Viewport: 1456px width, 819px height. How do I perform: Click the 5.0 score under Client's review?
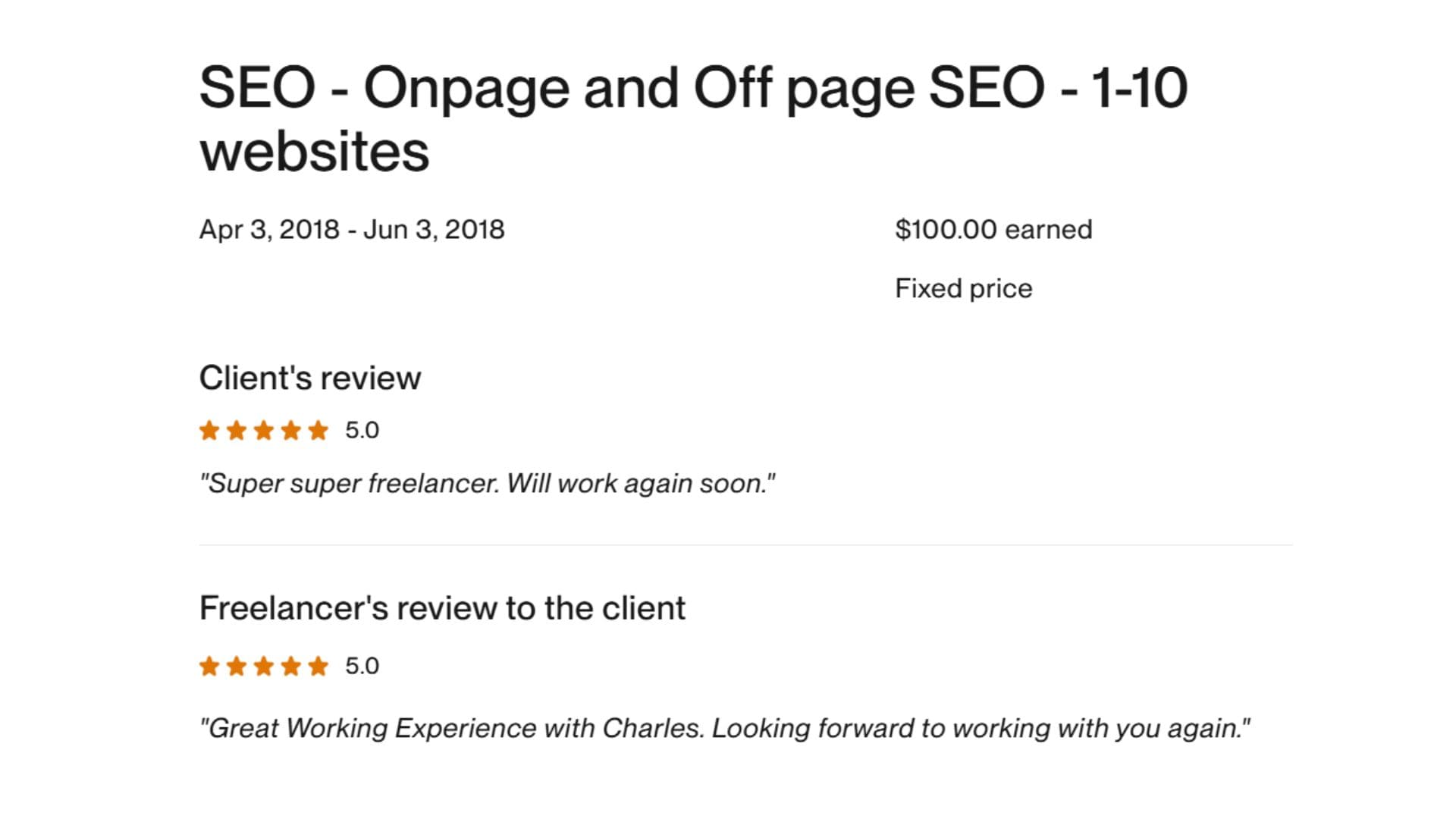[362, 430]
